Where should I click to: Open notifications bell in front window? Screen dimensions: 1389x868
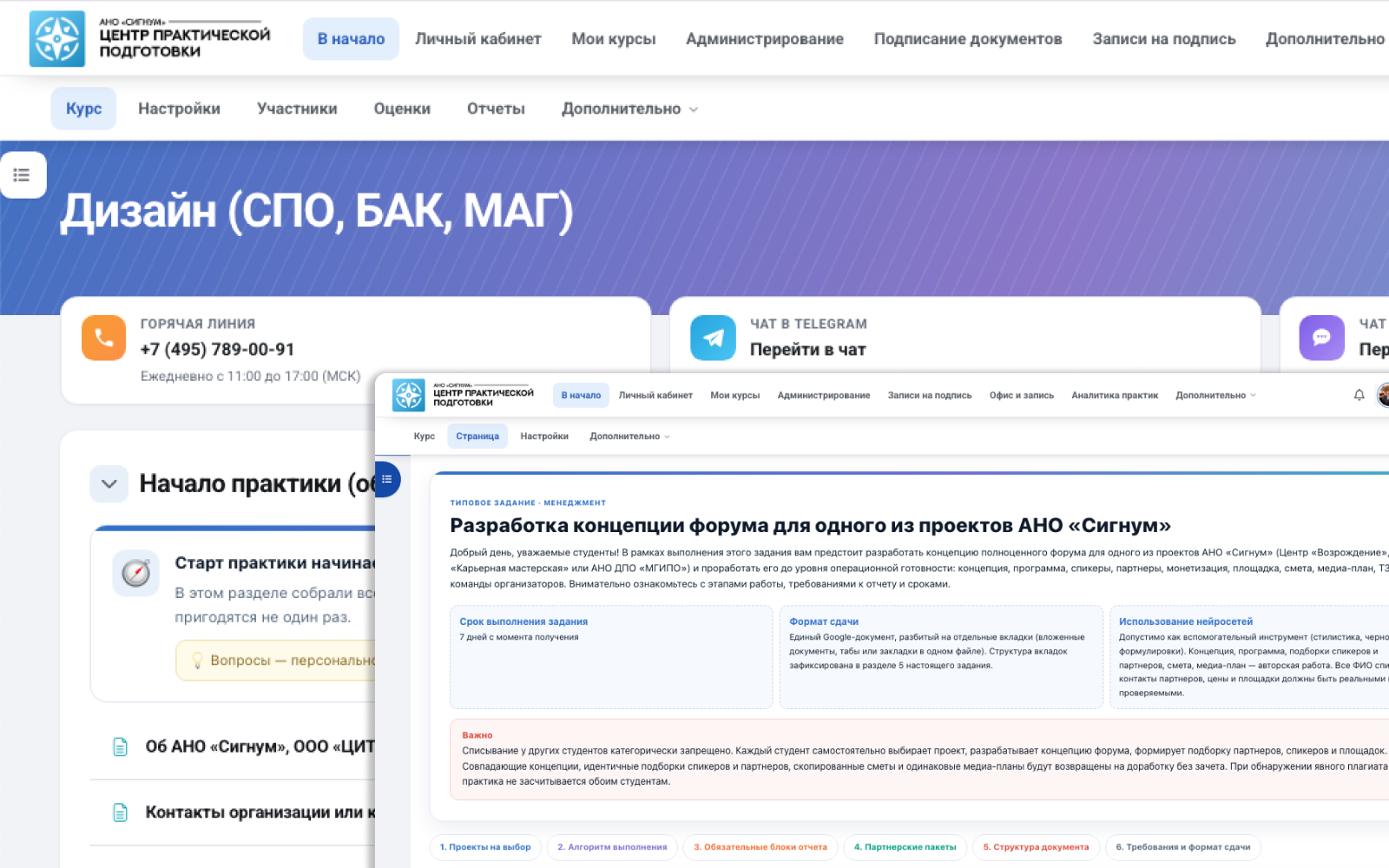point(1359,395)
